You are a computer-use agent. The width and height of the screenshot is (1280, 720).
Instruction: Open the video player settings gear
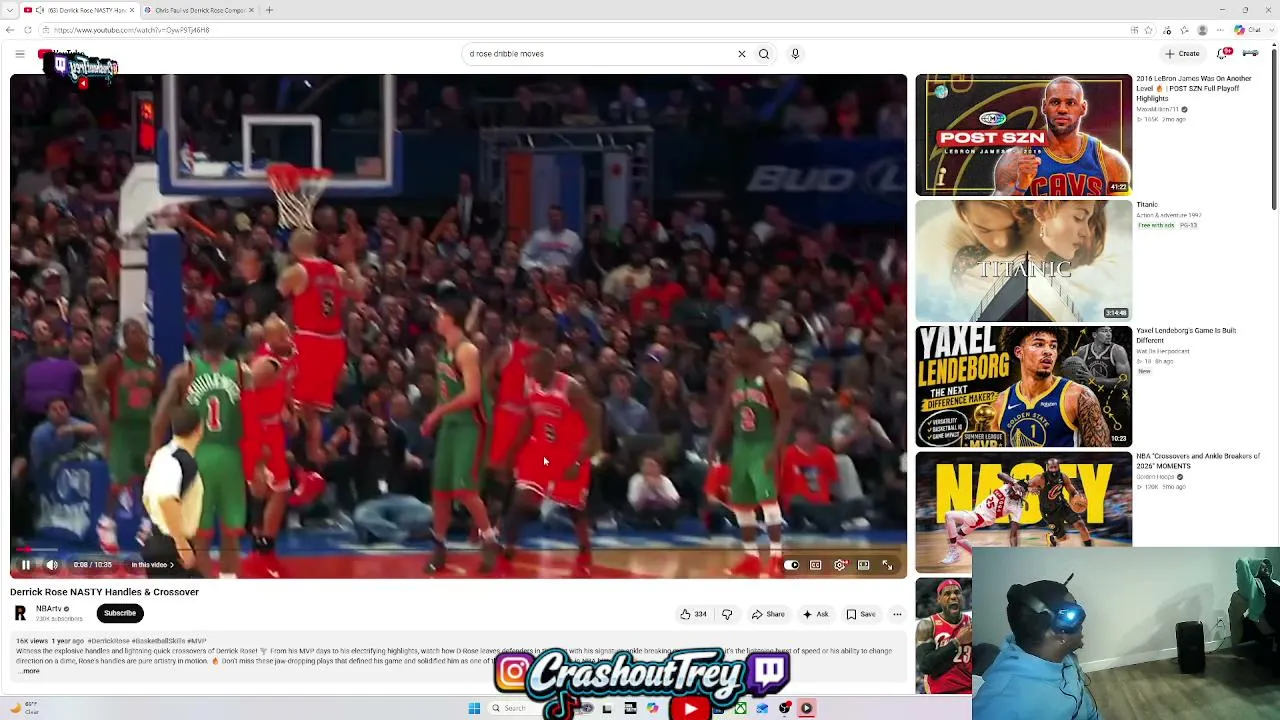[840, 565]
